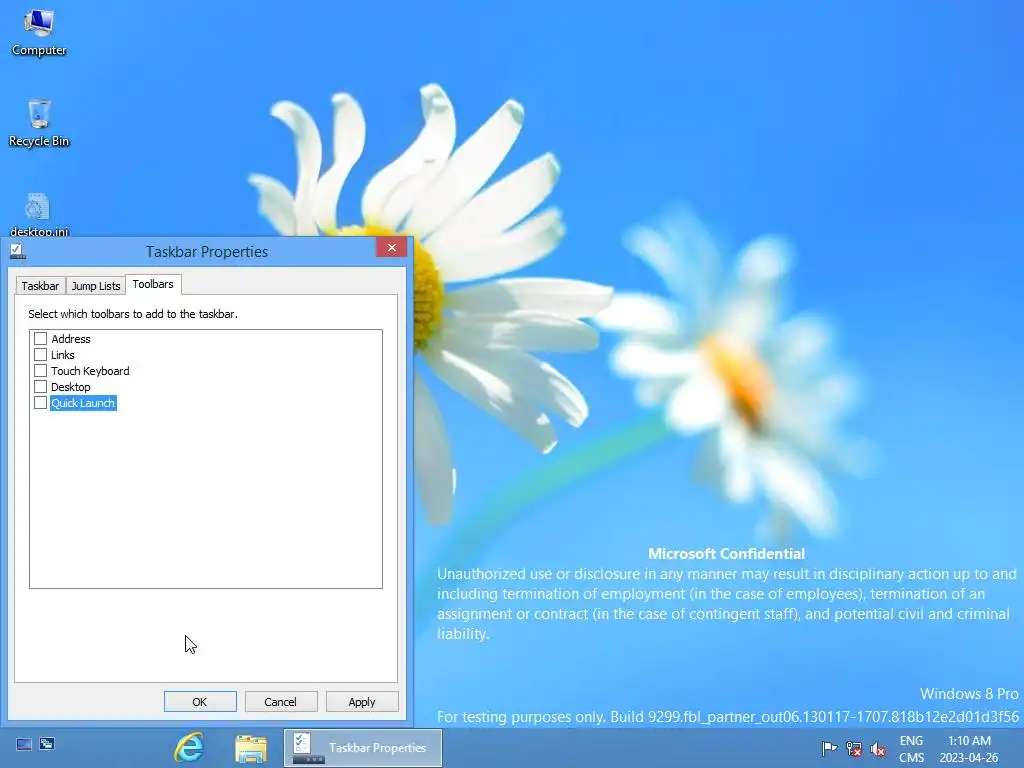Click the first small icon at taskbar left
Image resolution: width=1024 pixels, height=768 pixels.
24,744
